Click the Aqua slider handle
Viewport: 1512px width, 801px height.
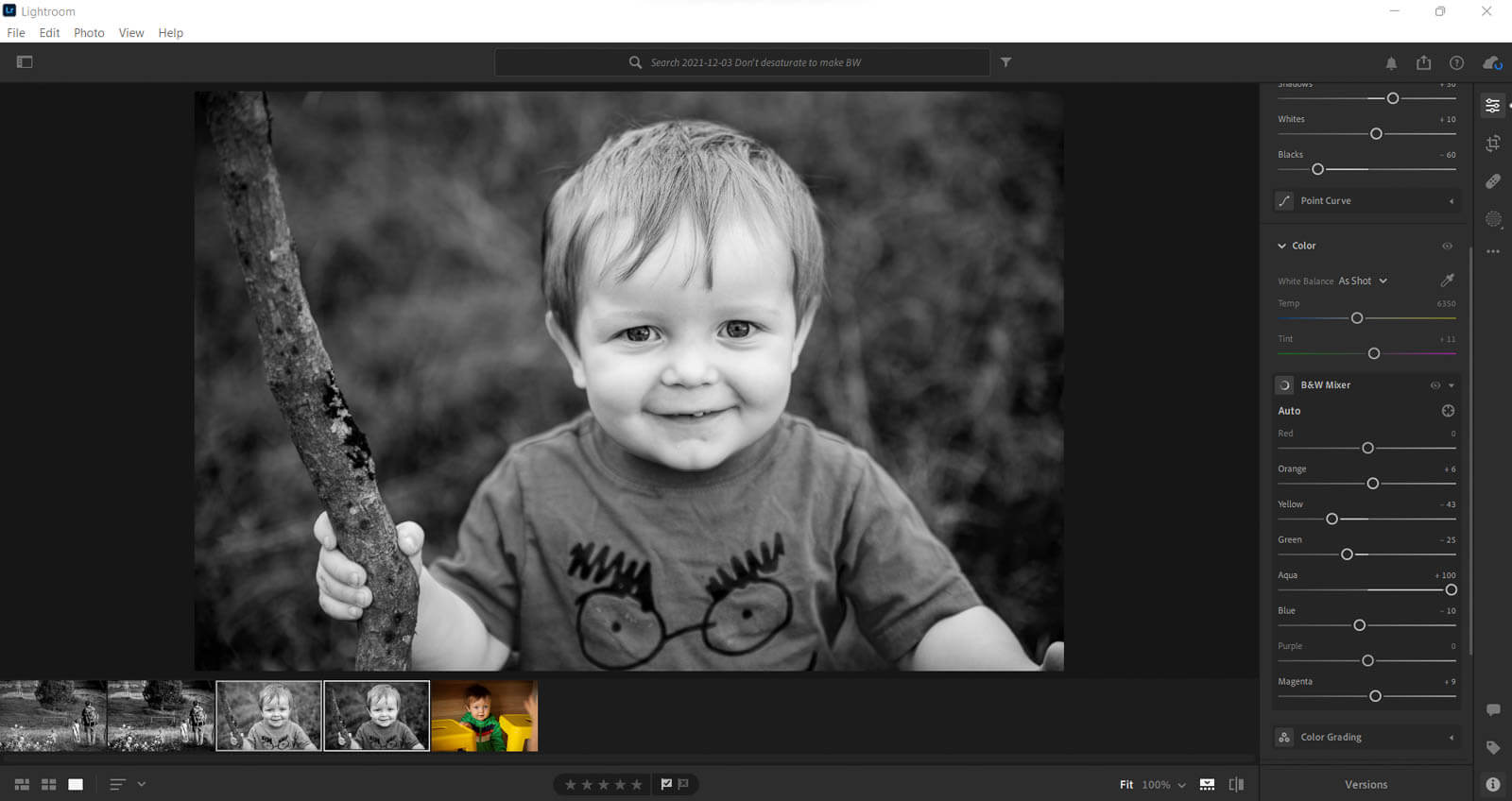click(1451, 590)
